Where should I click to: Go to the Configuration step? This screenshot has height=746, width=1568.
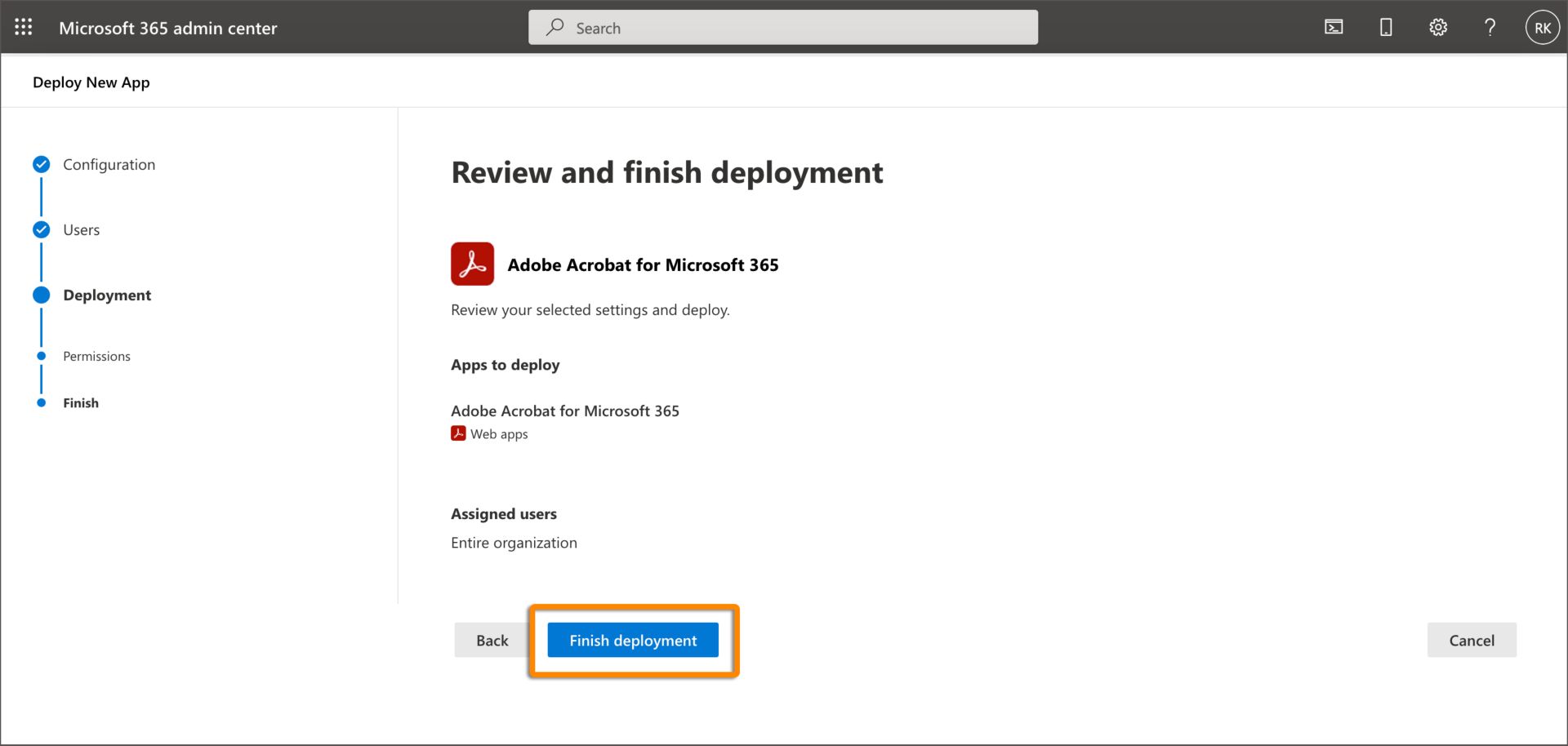click(x=109, y=165)
